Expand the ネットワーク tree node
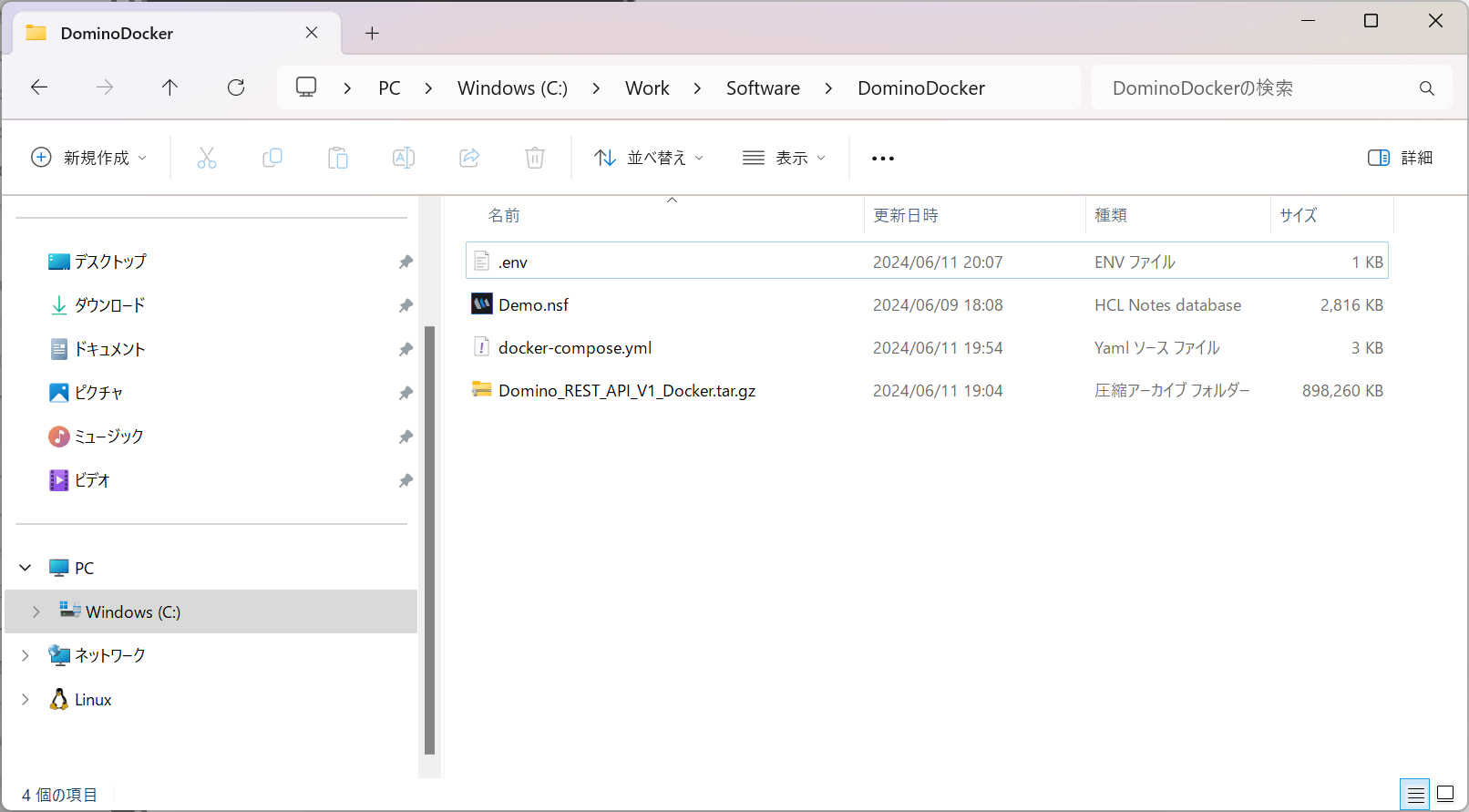The image size is (1469, 812). click(26, 655)
